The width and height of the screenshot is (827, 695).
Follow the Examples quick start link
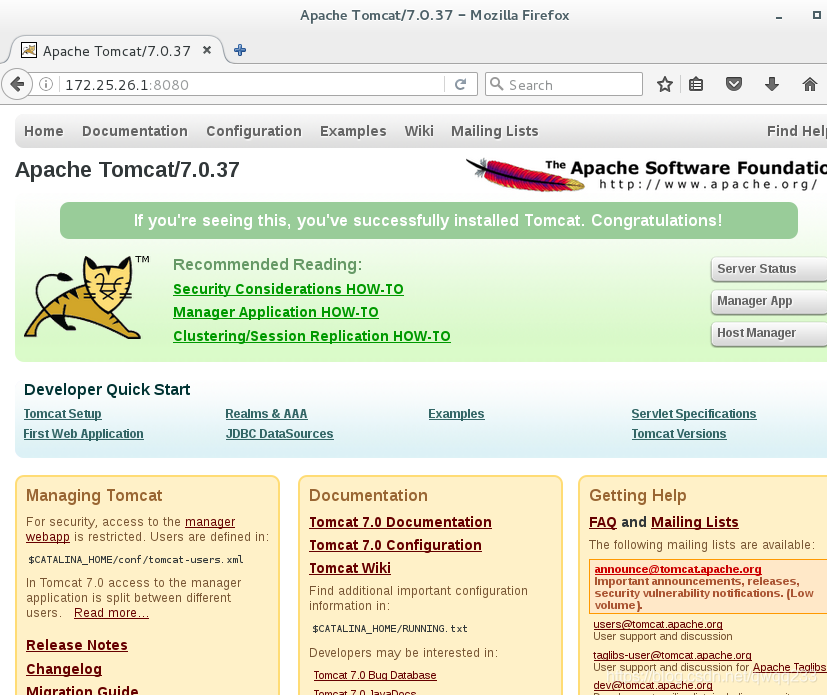tap(456, 414)
